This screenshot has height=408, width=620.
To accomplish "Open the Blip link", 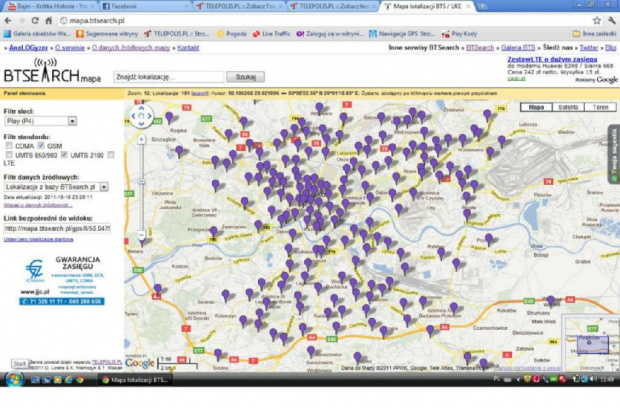I will point(611,47).
